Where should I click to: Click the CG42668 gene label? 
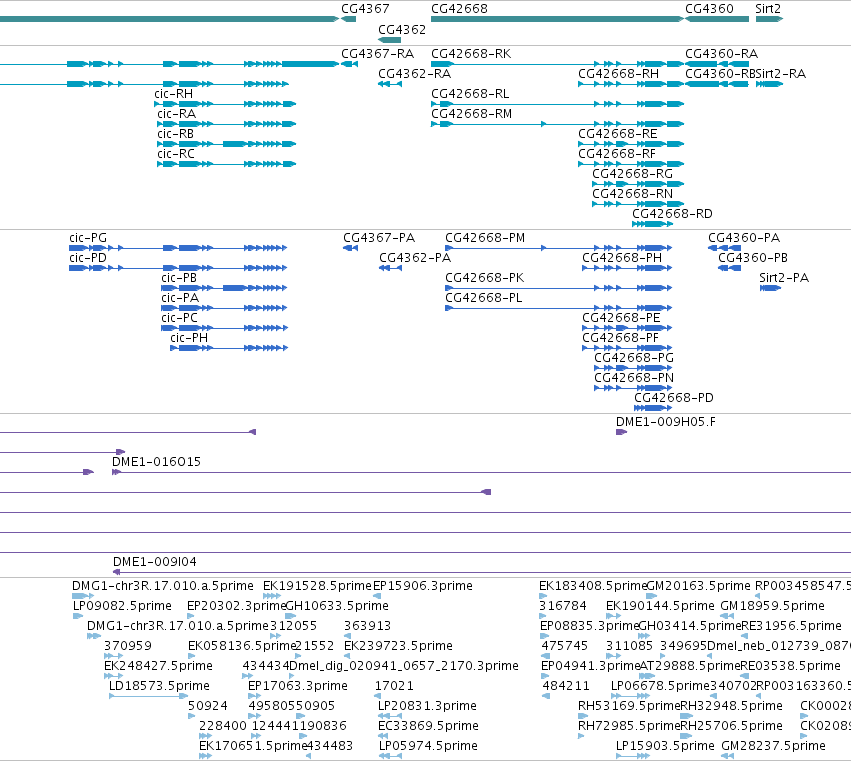(x=459, y=9)
